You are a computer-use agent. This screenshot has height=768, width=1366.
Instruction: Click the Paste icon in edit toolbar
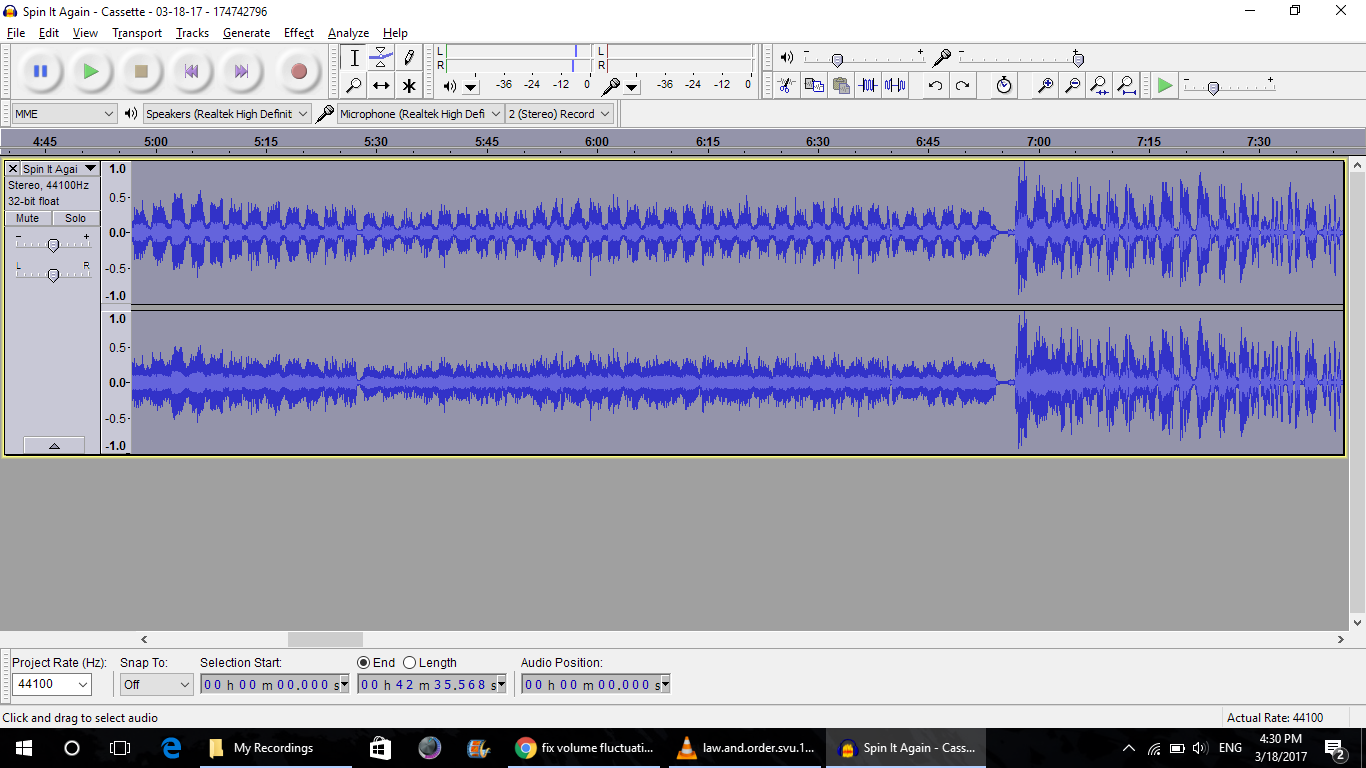(841, 85)
